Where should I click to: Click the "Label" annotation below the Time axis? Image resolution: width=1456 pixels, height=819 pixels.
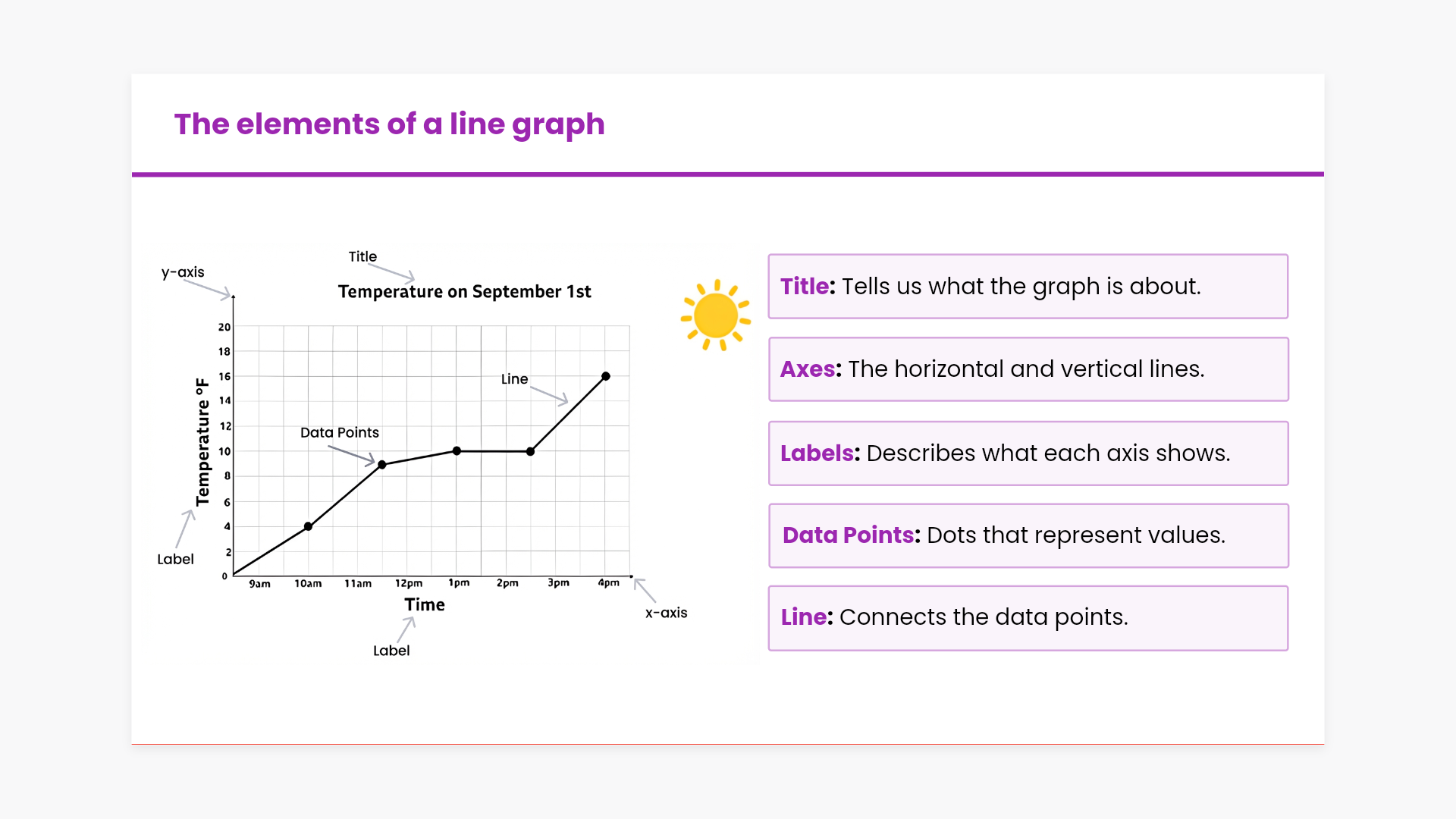(x=391, y=651)
